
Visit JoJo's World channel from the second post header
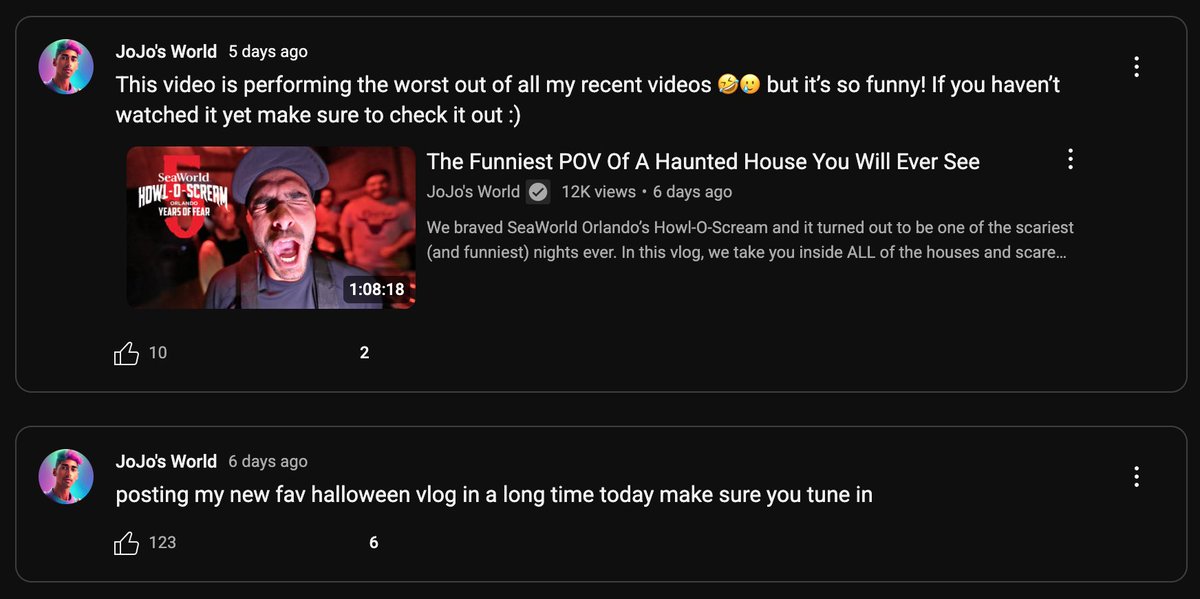click(166, 461)
